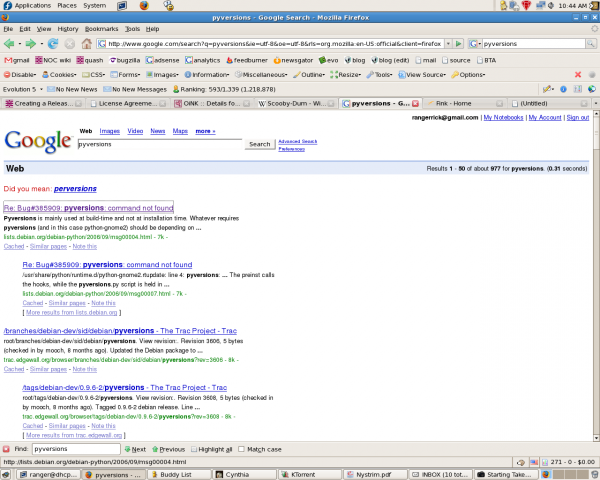
Task: Click the green Go arrow beside URL bar
Action: pos(458,44)
